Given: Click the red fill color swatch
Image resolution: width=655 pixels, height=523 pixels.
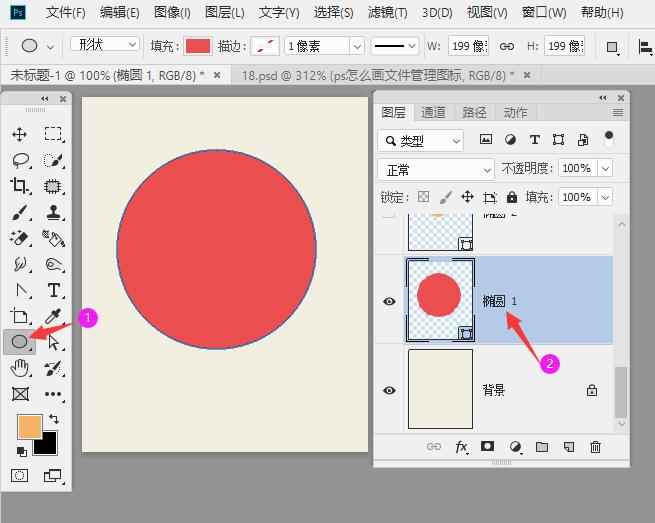Looking at the screenshot, I should tap(197, 46).
